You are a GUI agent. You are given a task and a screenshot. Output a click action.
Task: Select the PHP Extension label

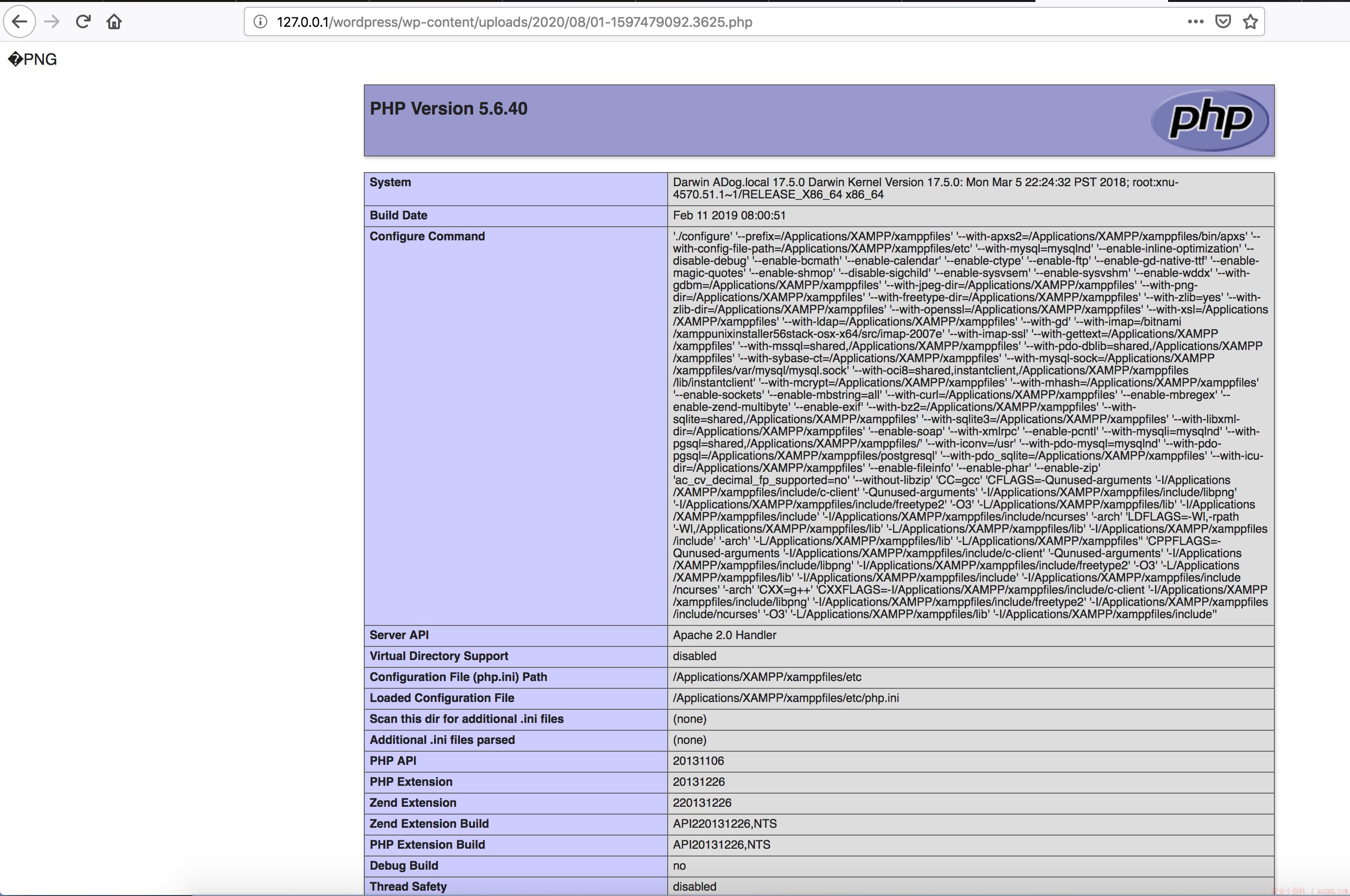[x=411, y=782]
